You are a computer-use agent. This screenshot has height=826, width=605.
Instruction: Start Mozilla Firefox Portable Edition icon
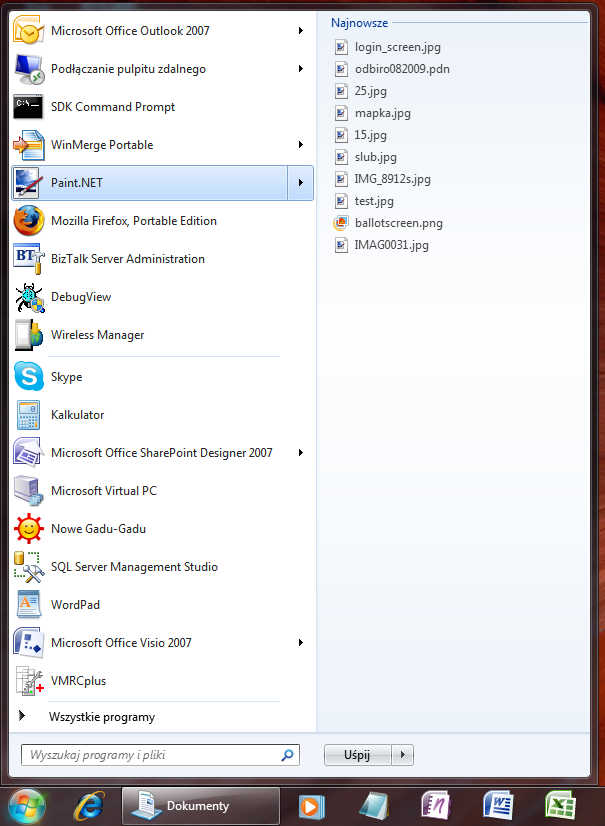click(28, 221)
